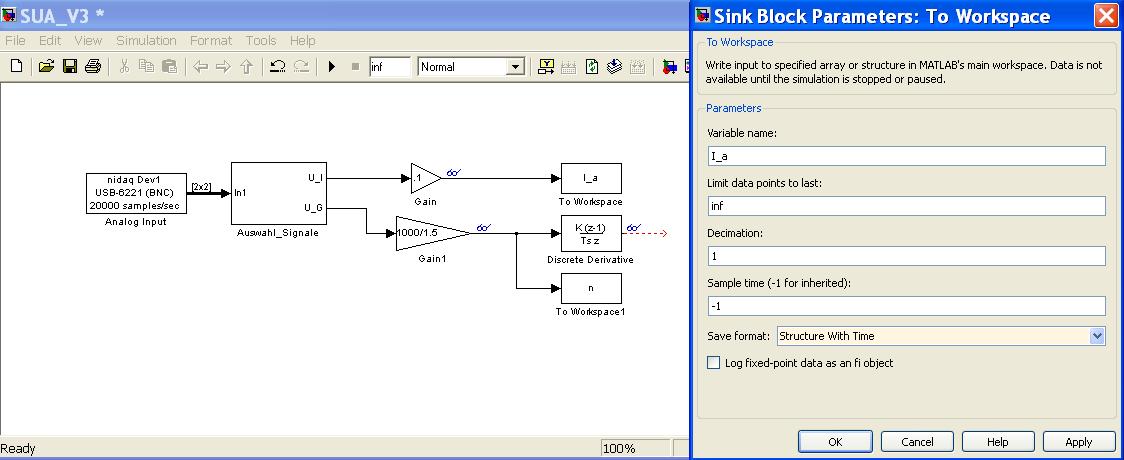Enable Log fixed-point data as fi object
The width and height of the screenshot is (1124, 460).
(713, 363)
